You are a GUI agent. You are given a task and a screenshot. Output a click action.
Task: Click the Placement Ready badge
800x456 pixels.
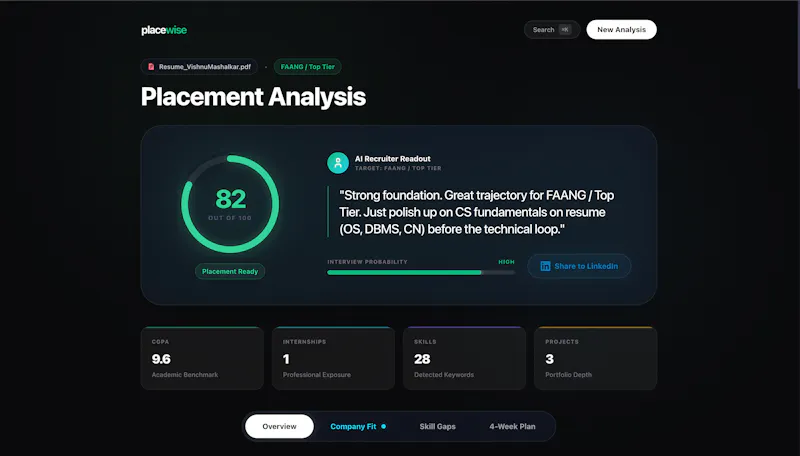pyautogui.click(x=230, y=271)
